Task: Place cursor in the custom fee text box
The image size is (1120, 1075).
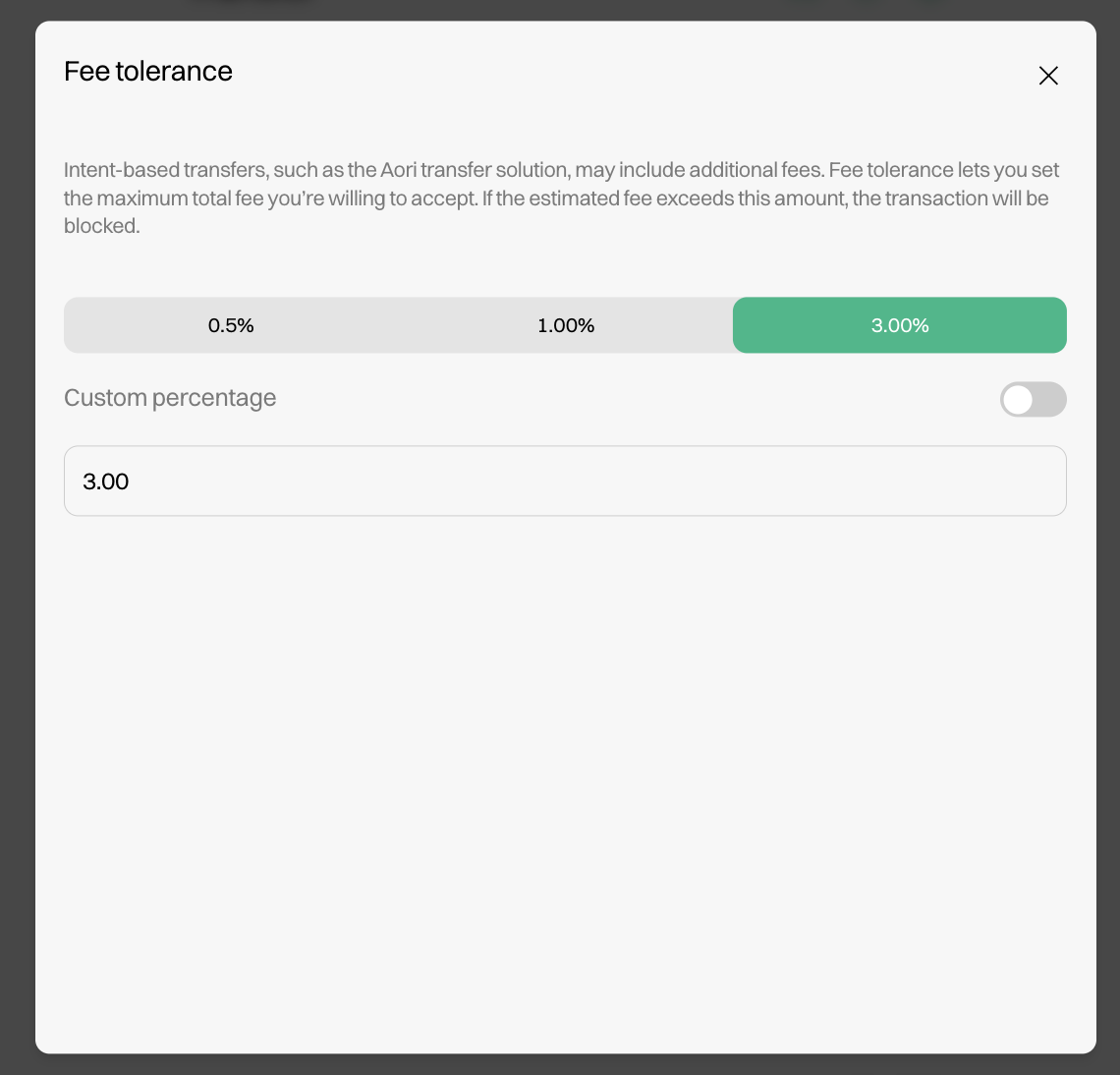Action: pyautogui.click(x=565, y=481)
